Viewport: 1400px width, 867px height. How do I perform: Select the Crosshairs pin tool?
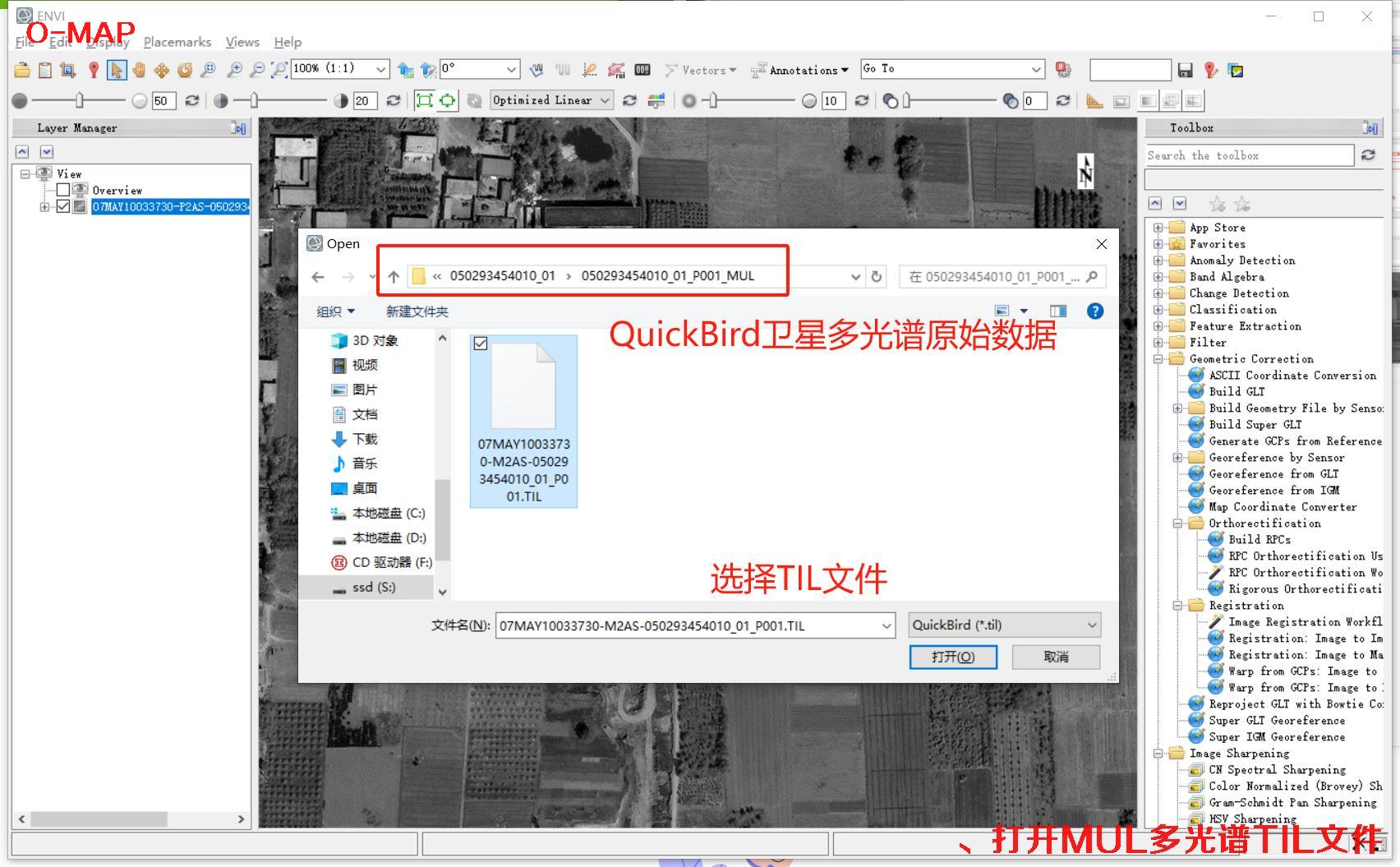tap(94, 70)
